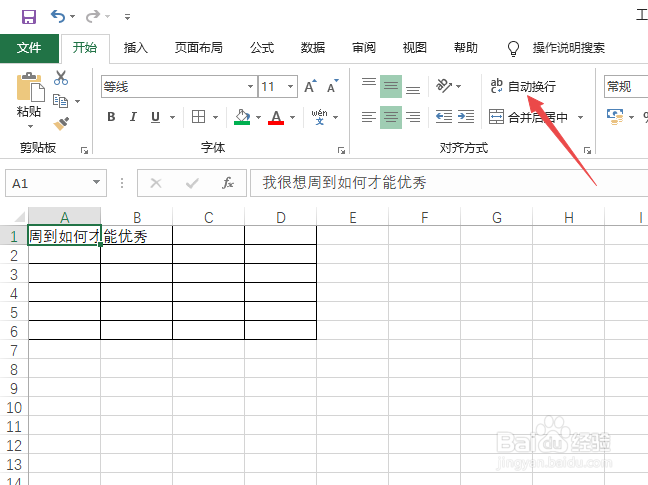
Task: Click the Select All corner triangle
Action: tap(19, 217)
